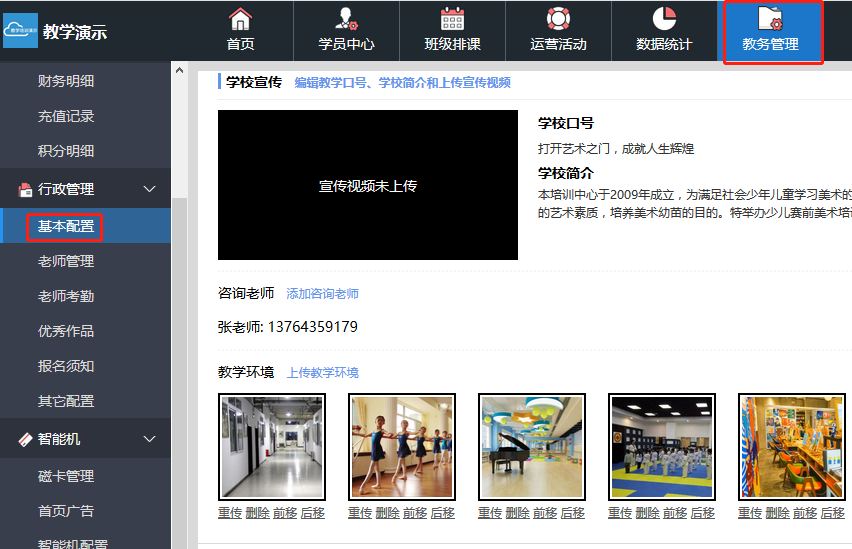852x549 pixels.
Task: Collapse the 行政管理 chevron arrow
Action: [x=150, y=189]
